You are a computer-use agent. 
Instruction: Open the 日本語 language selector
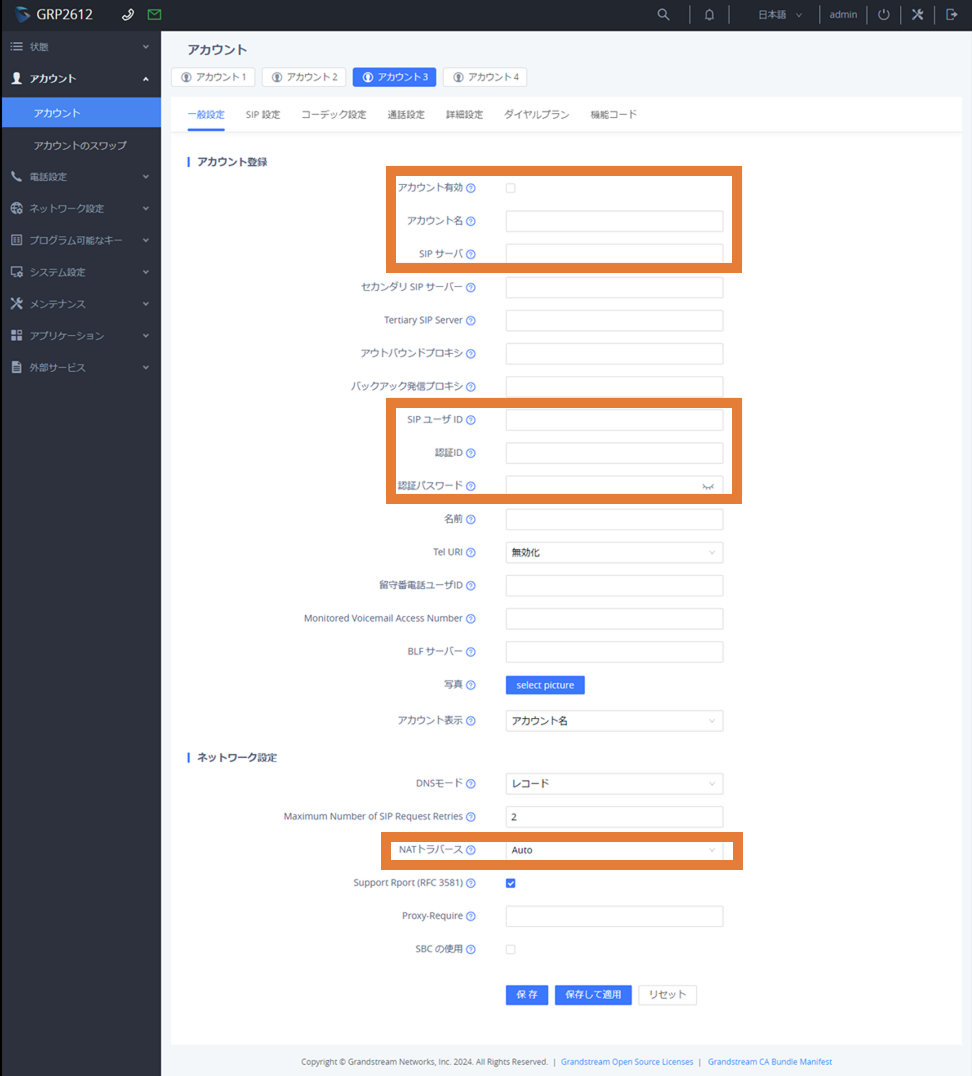pyautogui.click(x=780, y=15)
